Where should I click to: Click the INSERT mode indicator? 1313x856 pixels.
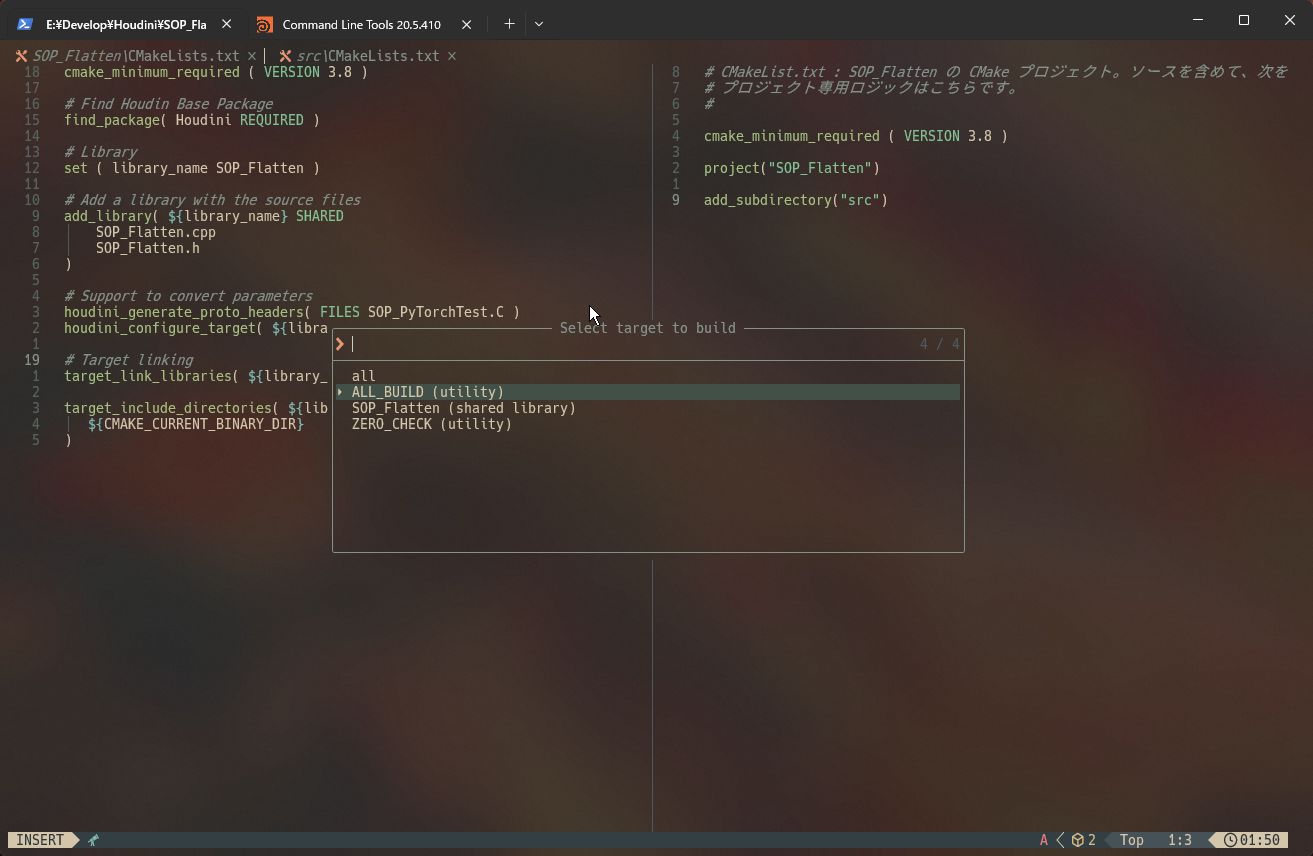point(38,840)
